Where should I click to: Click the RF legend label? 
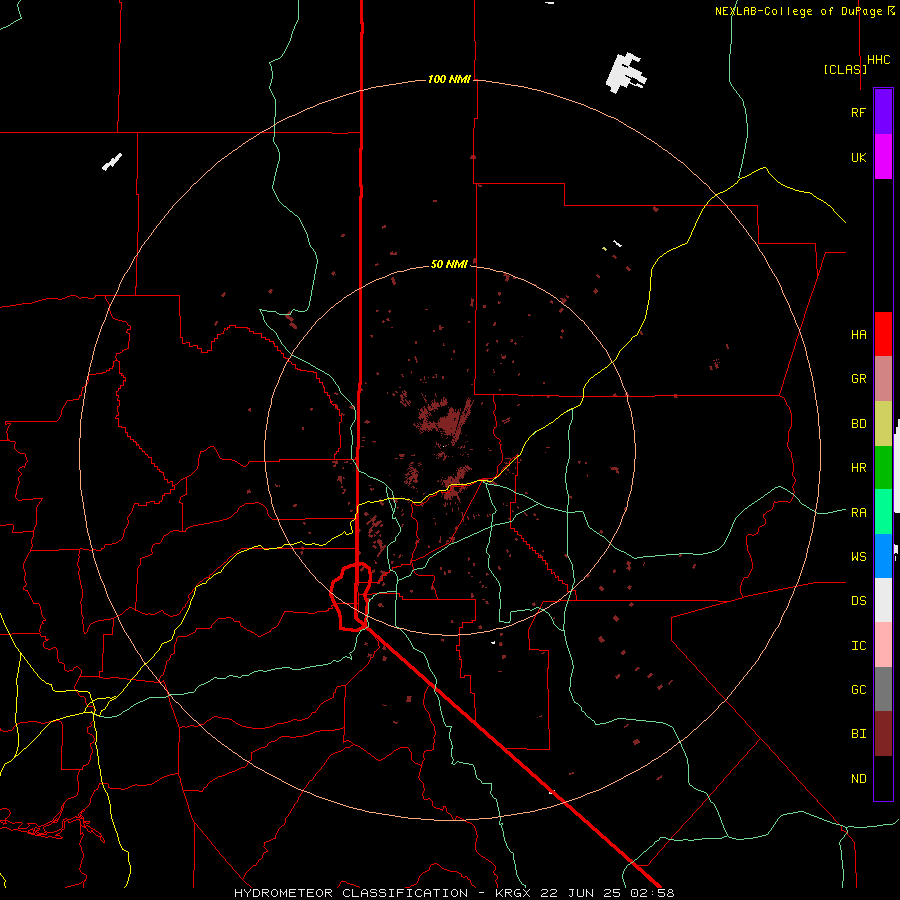coord(858,112)
